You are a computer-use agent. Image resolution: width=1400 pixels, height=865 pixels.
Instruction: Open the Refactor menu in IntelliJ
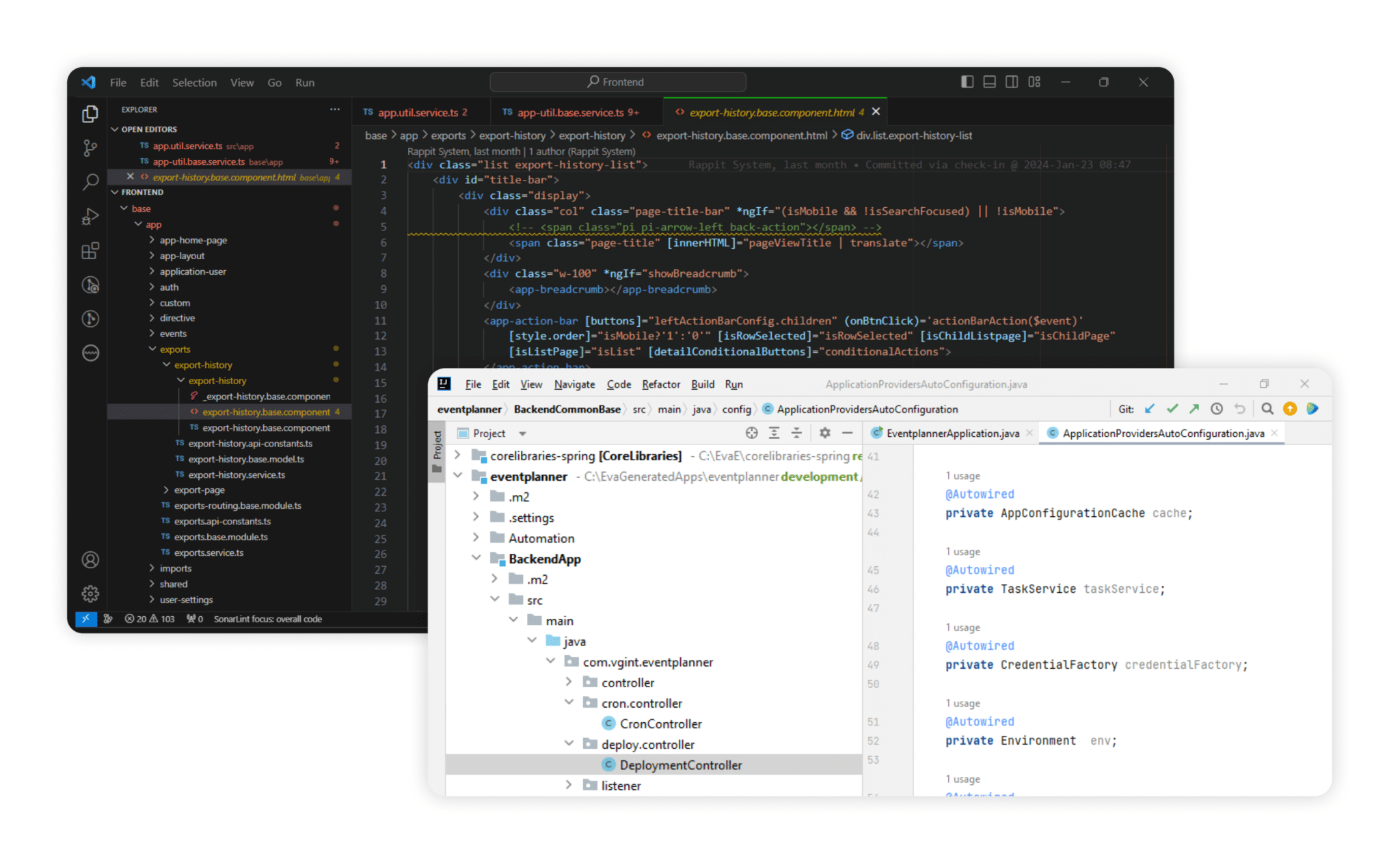660,384
